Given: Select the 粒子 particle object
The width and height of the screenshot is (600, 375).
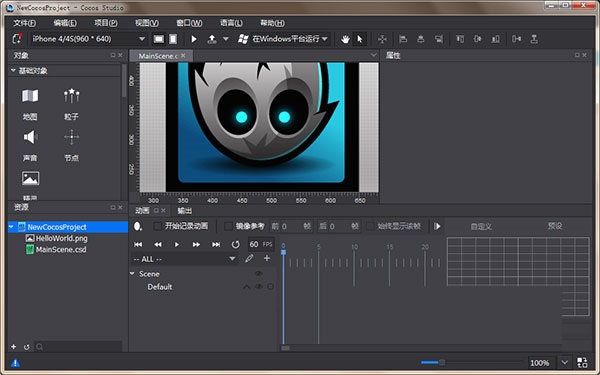Looking at the screenshot, I should (72, 103).
